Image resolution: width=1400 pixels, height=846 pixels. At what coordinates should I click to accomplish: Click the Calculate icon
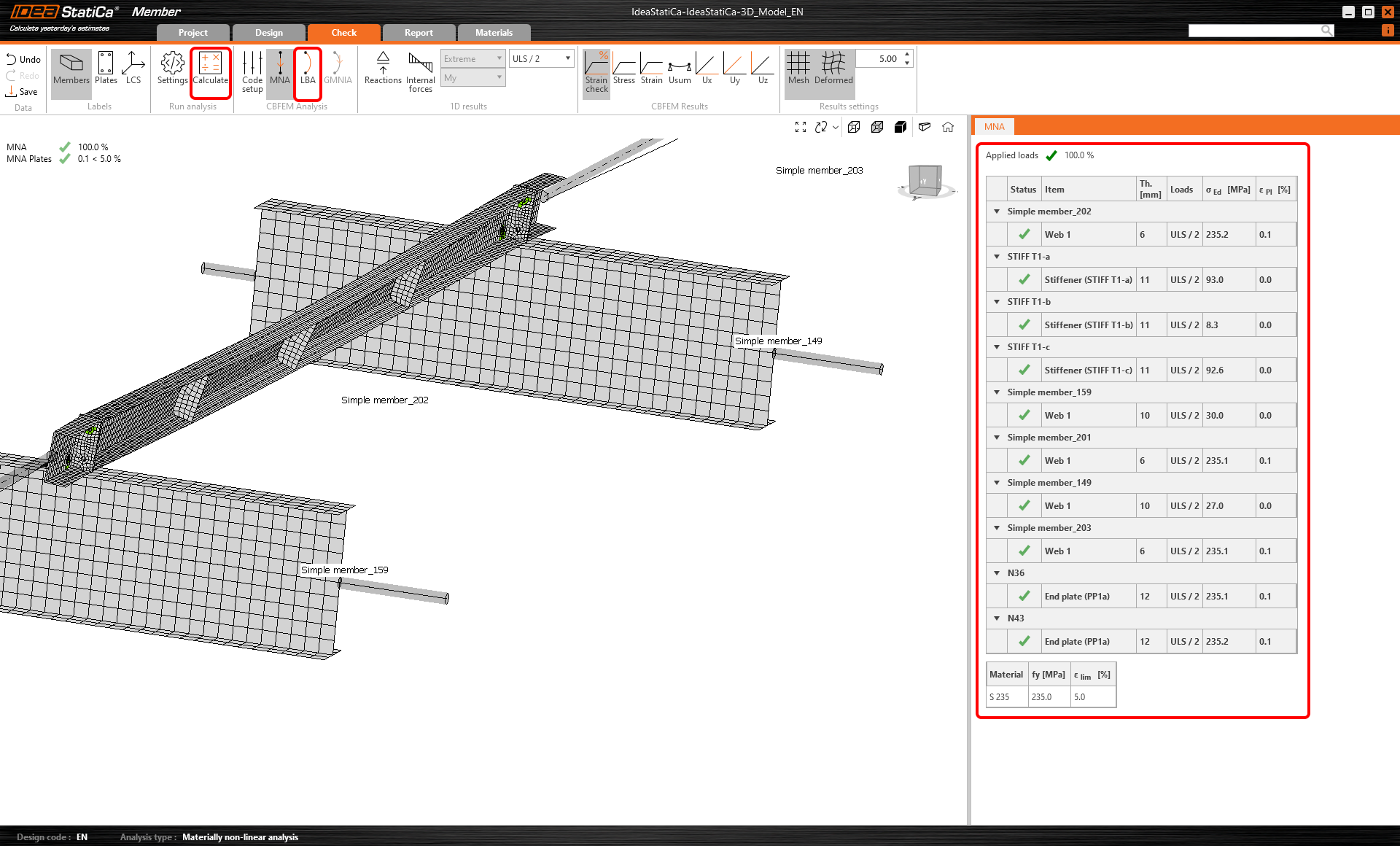(211, 69)
